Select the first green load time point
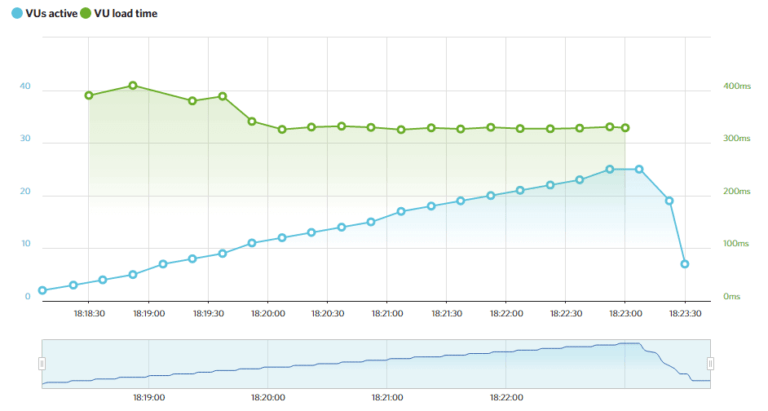The height and width of the screenshot is (411, 768). coord(89,95)
